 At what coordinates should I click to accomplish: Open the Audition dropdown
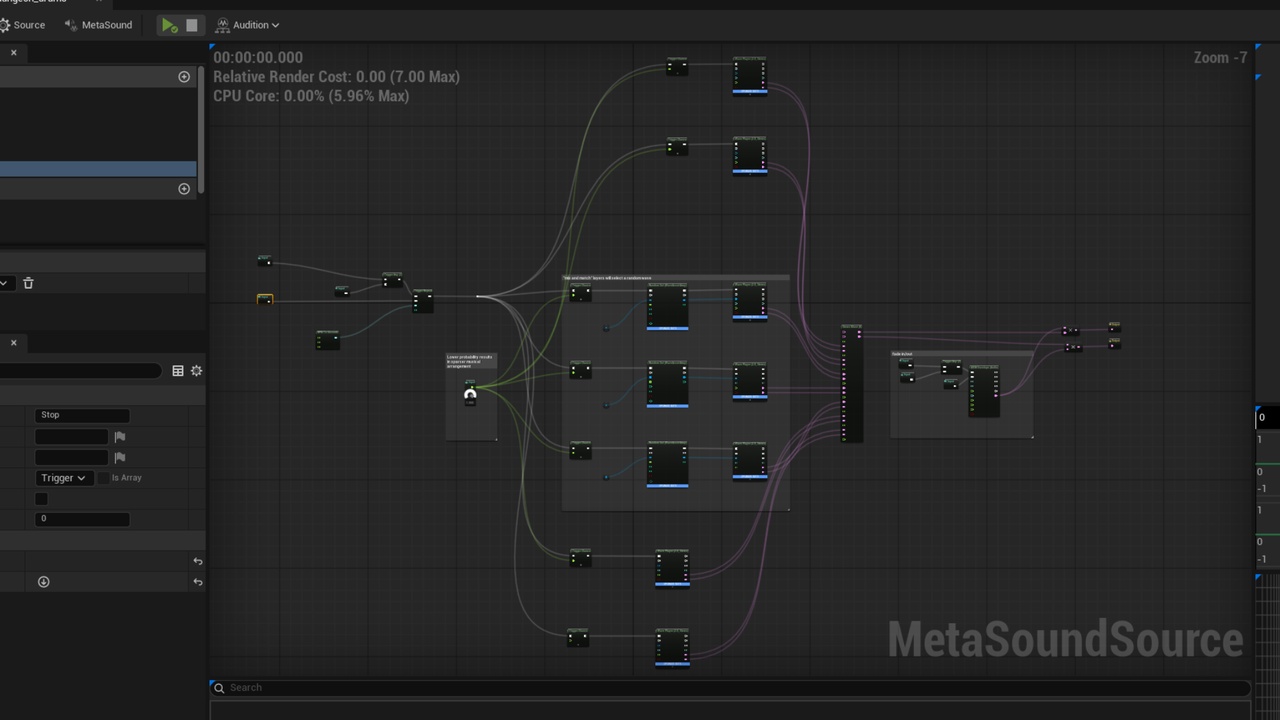[247, 25]
